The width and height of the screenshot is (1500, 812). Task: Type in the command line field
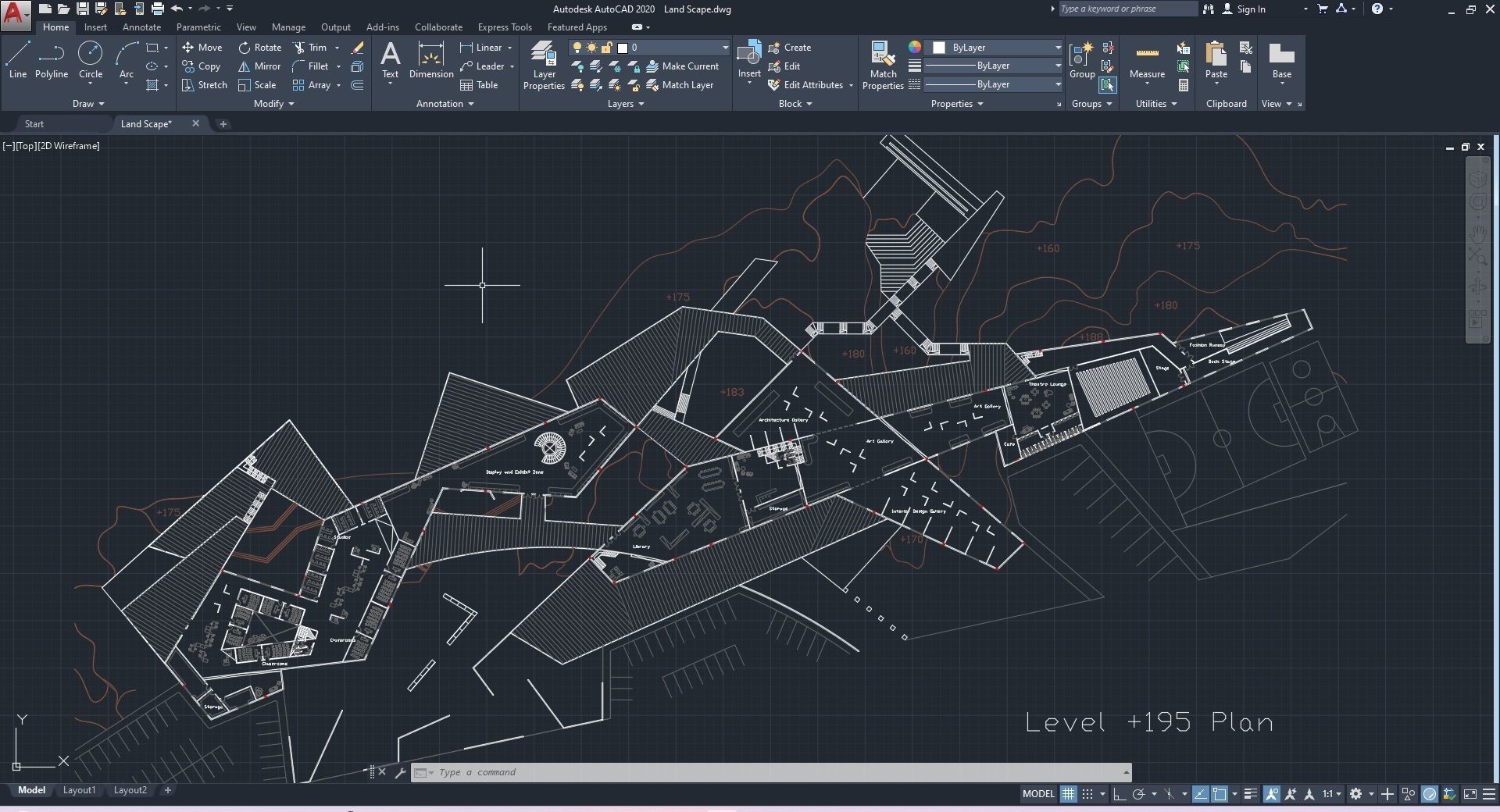coord(770,772)
